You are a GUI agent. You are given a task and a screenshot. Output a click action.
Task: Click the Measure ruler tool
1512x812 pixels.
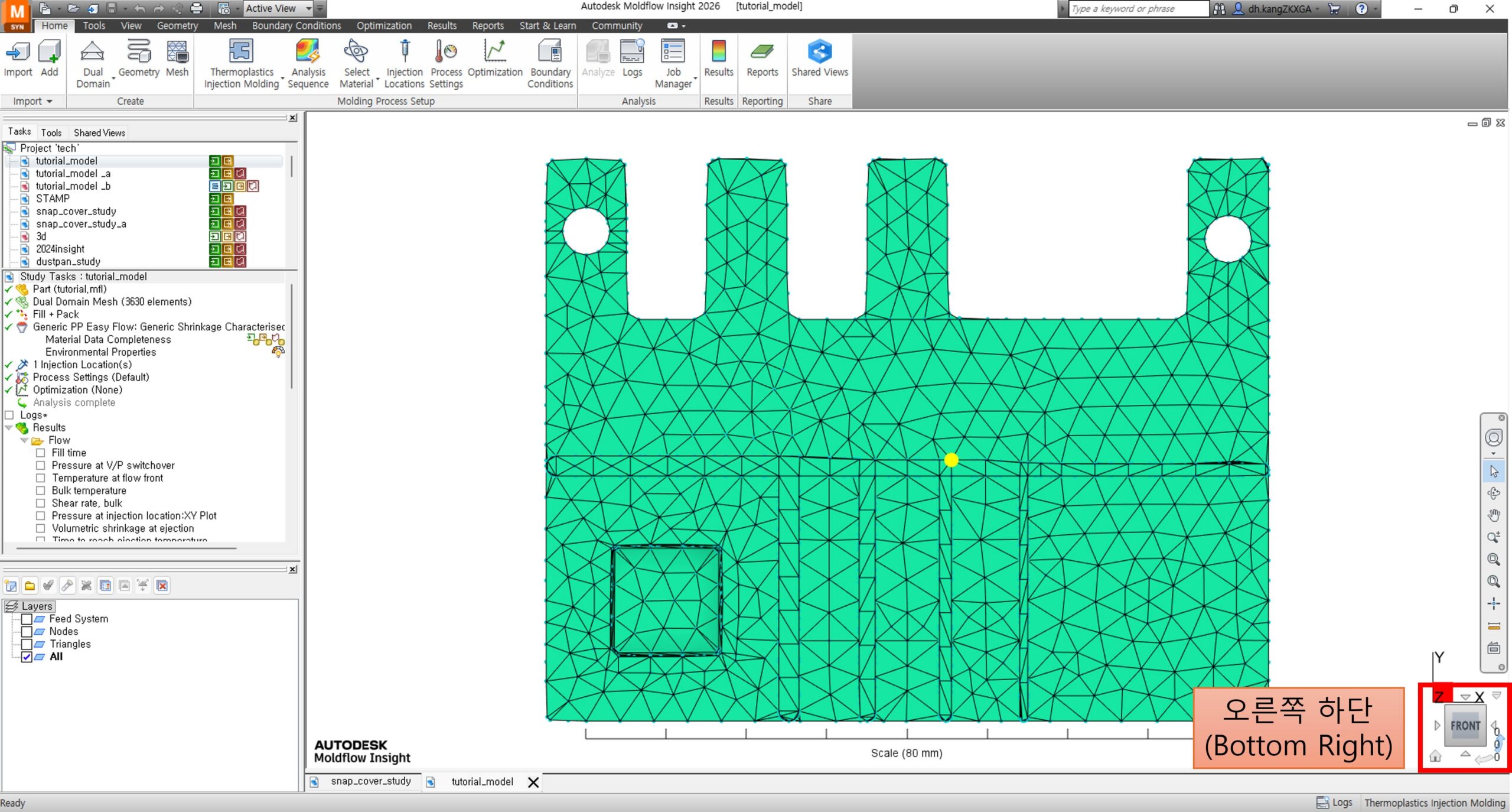pyautogui.click(x=1494, y=626)
